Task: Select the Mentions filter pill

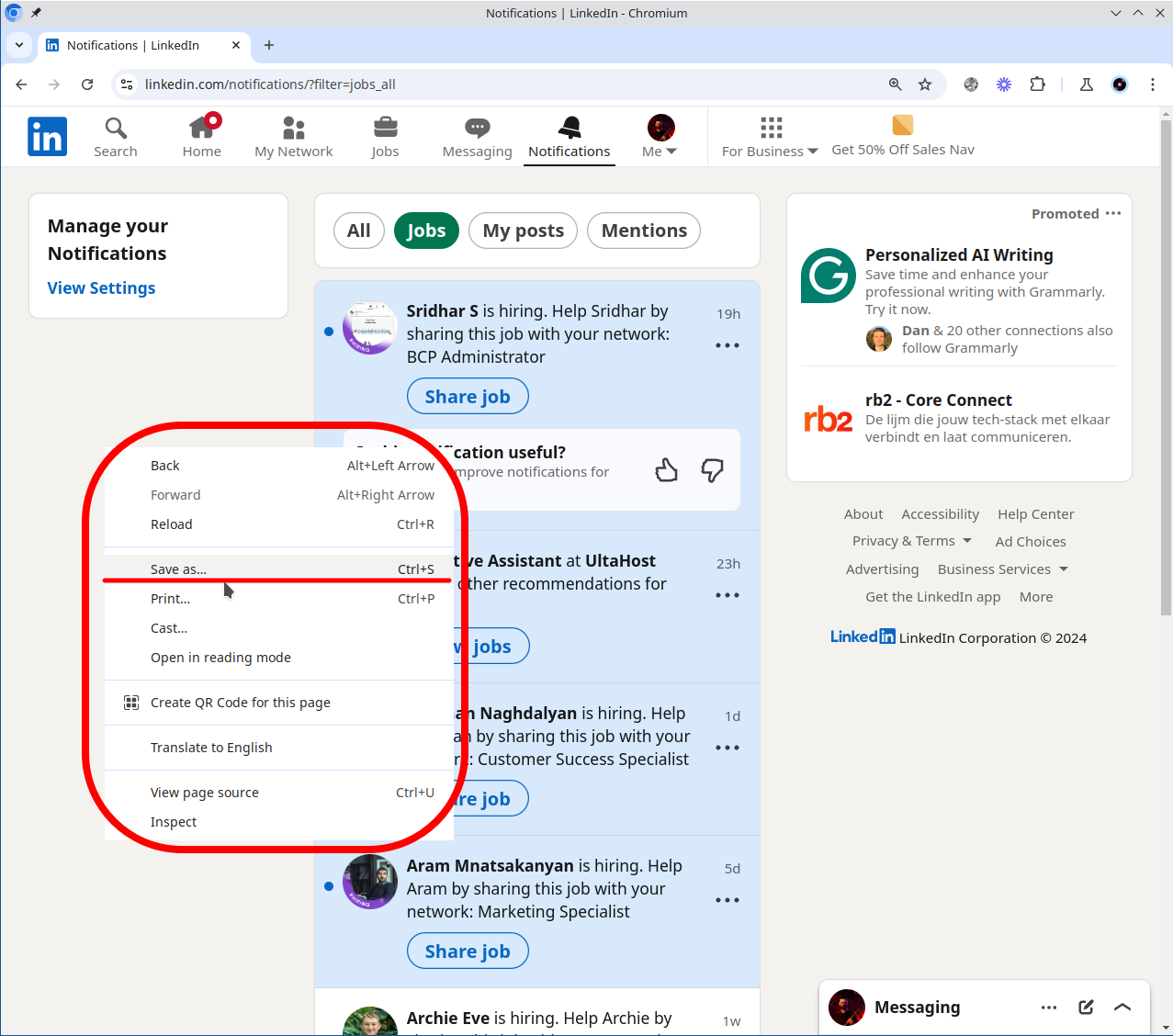Action: pyautogui.click(x=643, y=231)
